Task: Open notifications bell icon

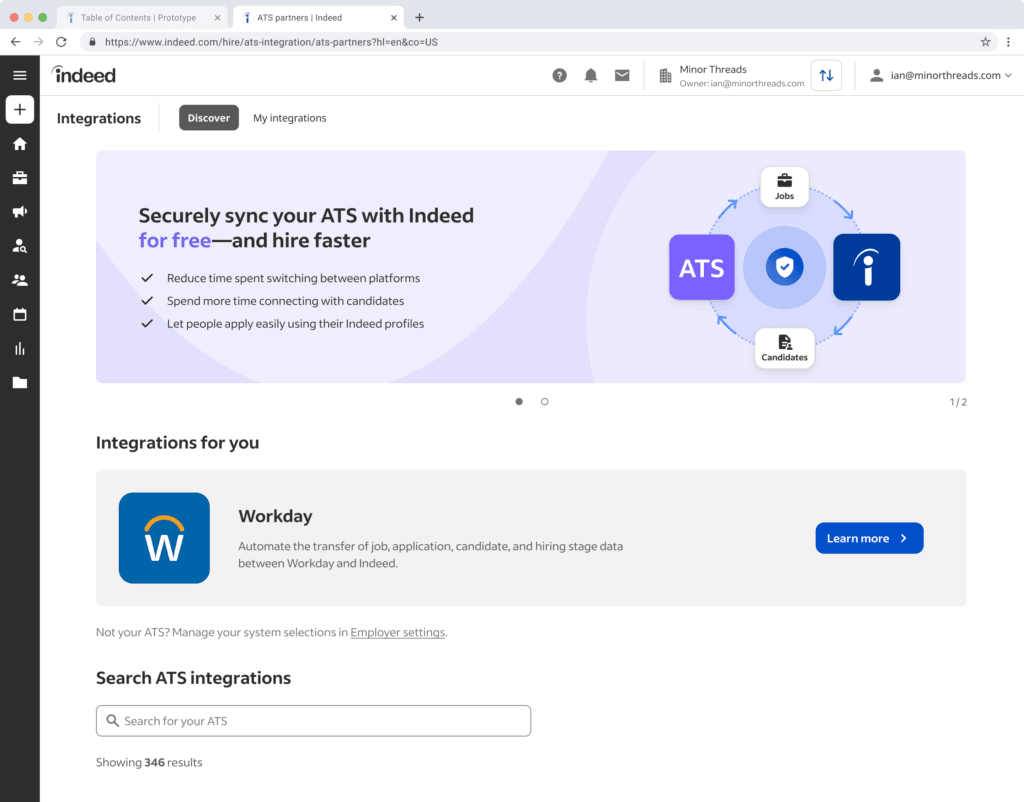Action: 591,76
